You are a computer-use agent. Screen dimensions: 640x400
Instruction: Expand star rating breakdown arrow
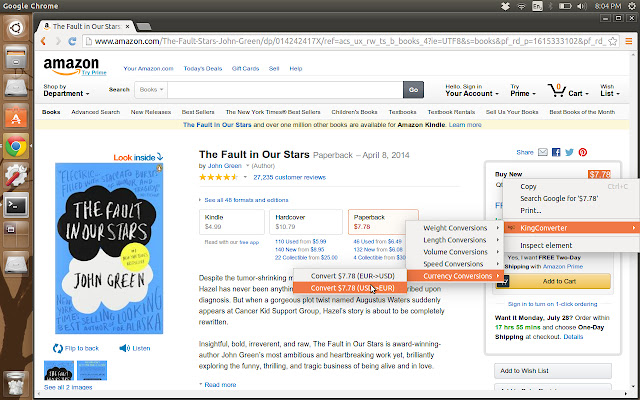click(245, 178)
